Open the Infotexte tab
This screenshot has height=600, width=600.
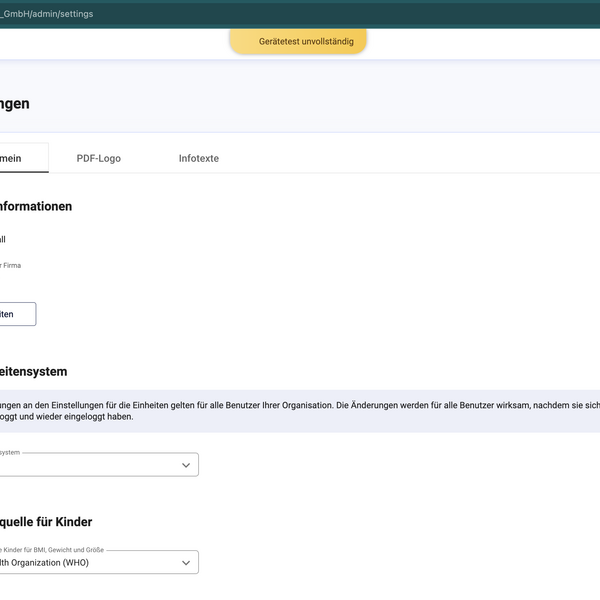[x=199, y=158]
